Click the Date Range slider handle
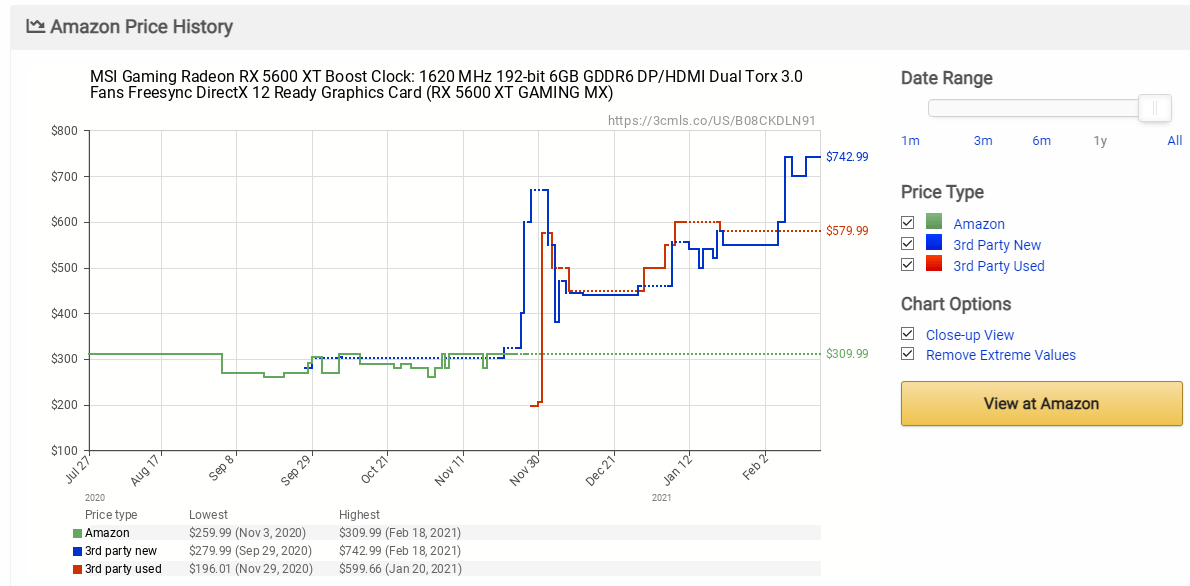The width and height of the screenshot is (1190, 586). (x=1154, y=109)
